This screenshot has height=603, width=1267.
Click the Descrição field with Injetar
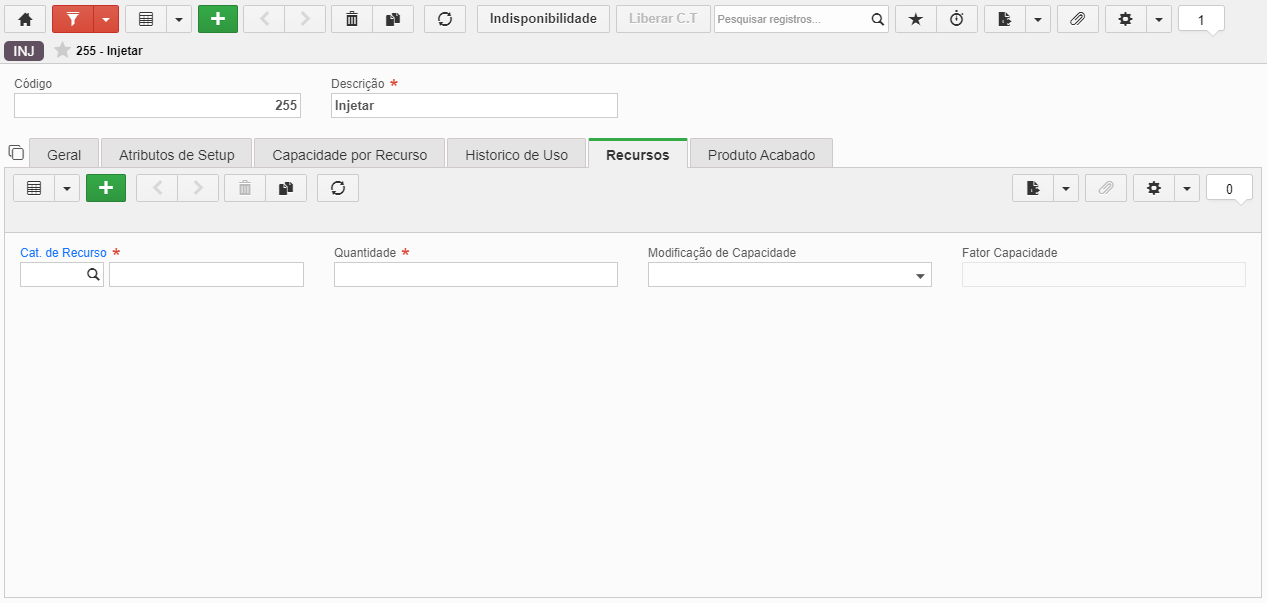click(x=474, y=106)
